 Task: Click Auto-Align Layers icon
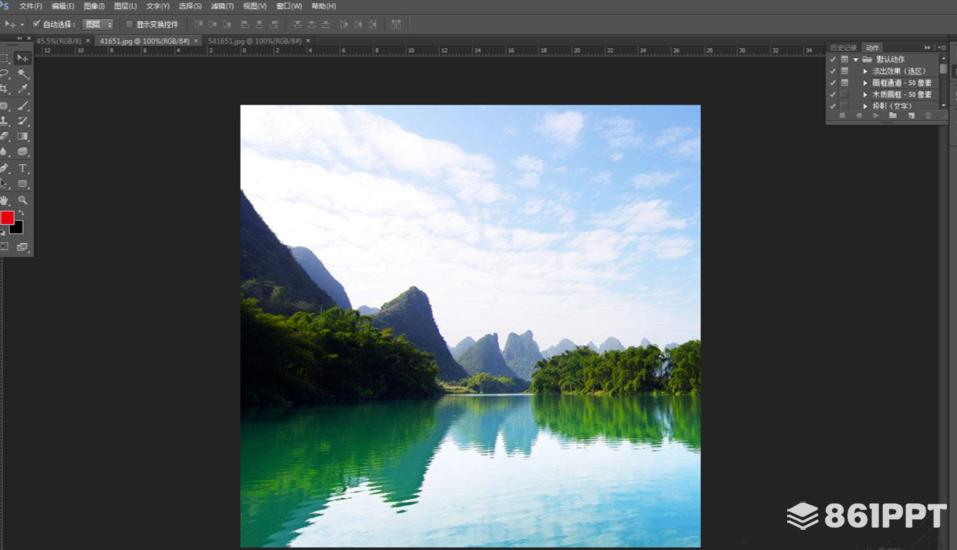pos(396,24)
